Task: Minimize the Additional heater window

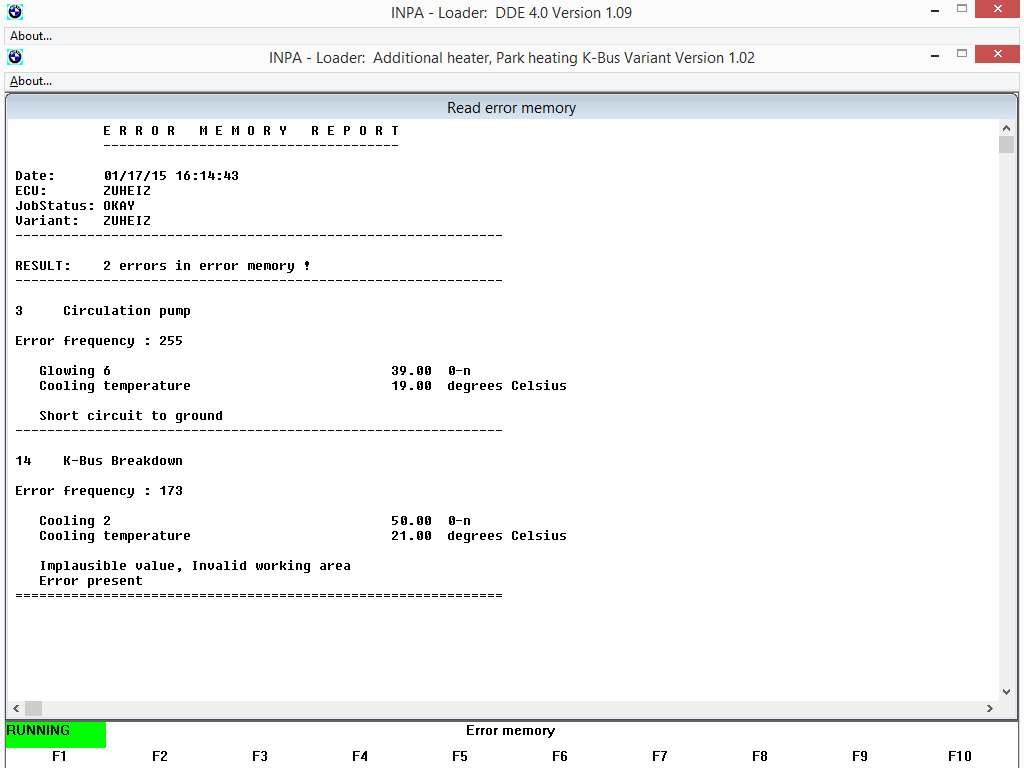Action: tap(935, 56)
